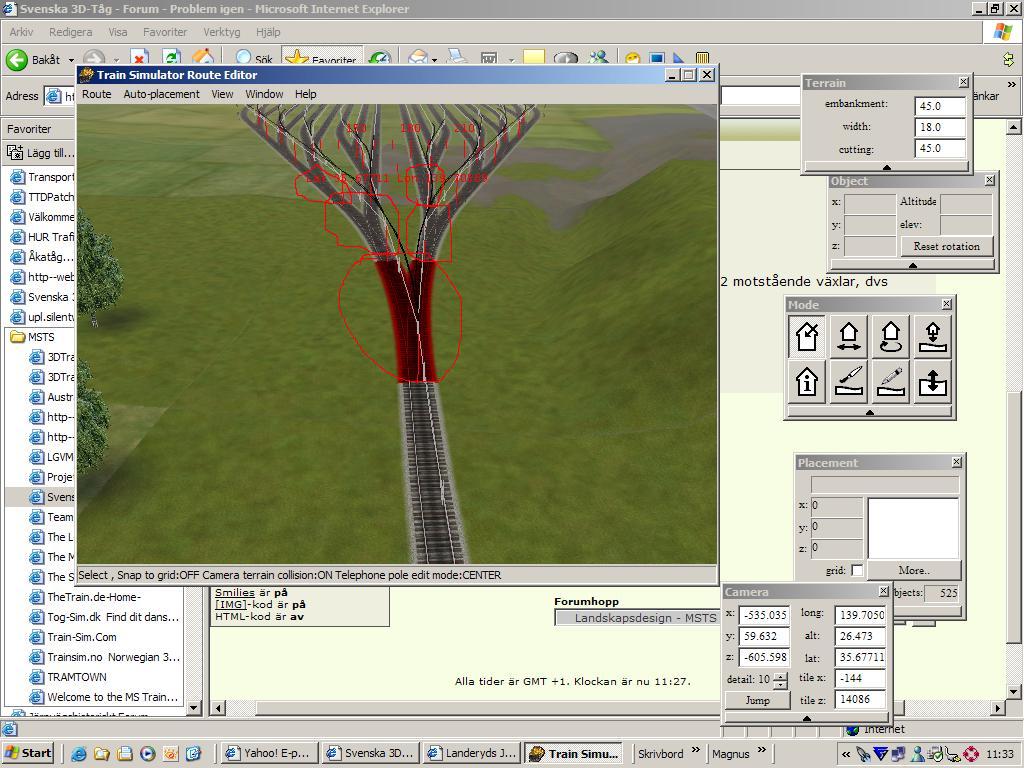Collapse the Mode panel arrow bar

(869, 412)
